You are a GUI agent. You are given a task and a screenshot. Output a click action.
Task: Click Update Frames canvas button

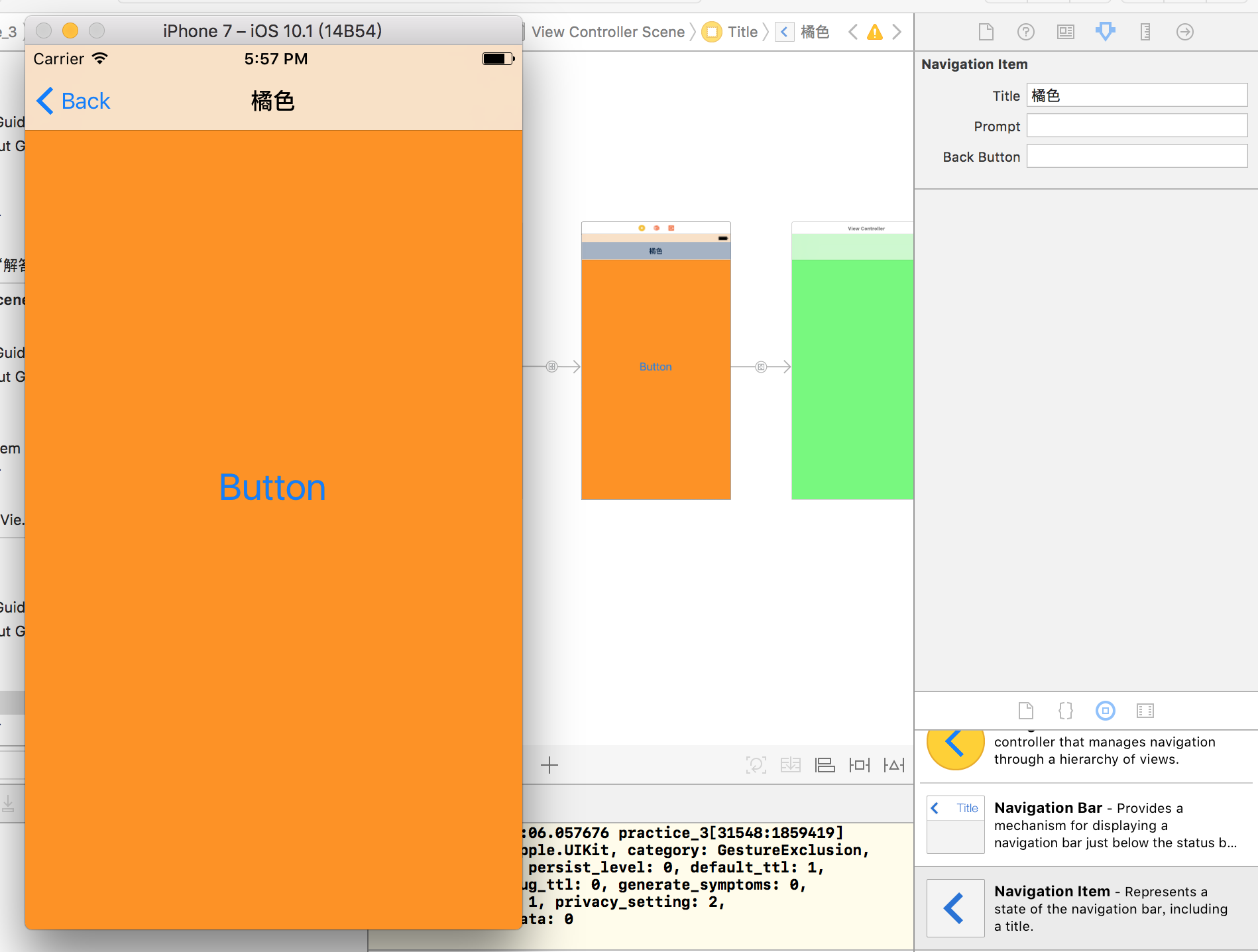[x=756, y=765]
